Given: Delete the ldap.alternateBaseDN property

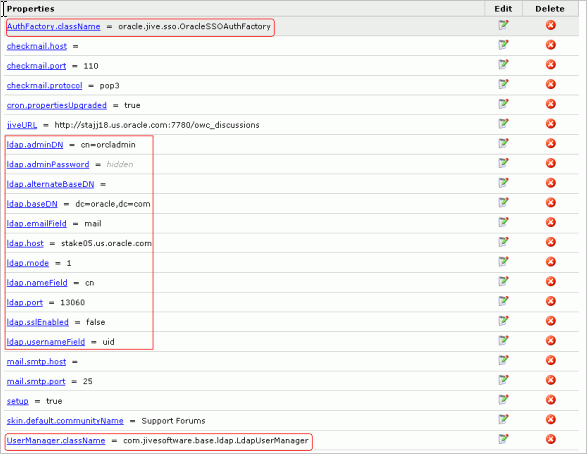Looking at the screenshot, I should point(550,183).
